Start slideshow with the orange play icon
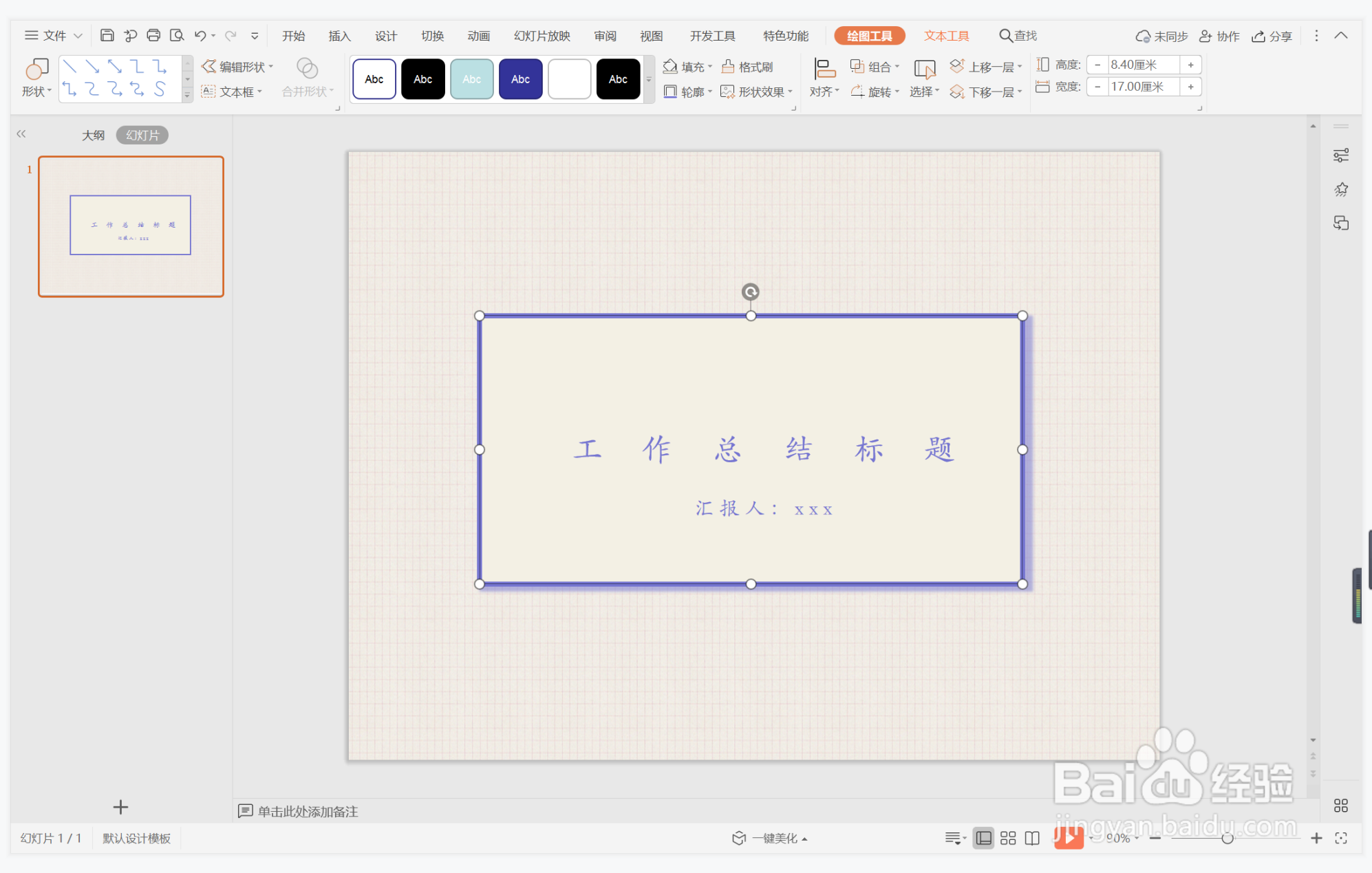 [x=1068, y=837]
